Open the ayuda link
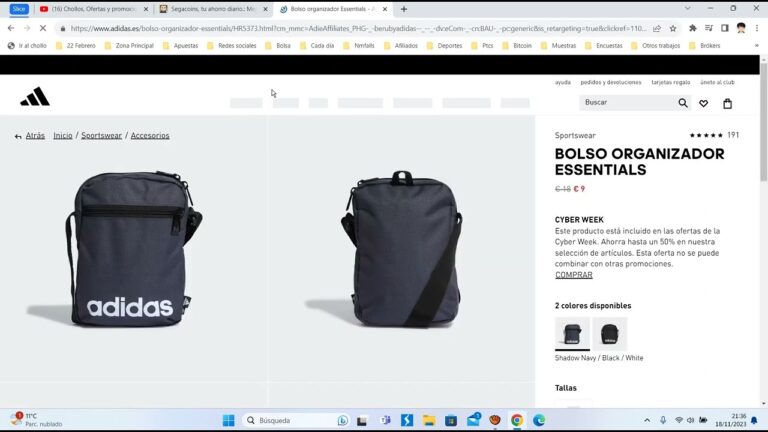The height and width of the screenshot is (432, 768). pos(563,82)
